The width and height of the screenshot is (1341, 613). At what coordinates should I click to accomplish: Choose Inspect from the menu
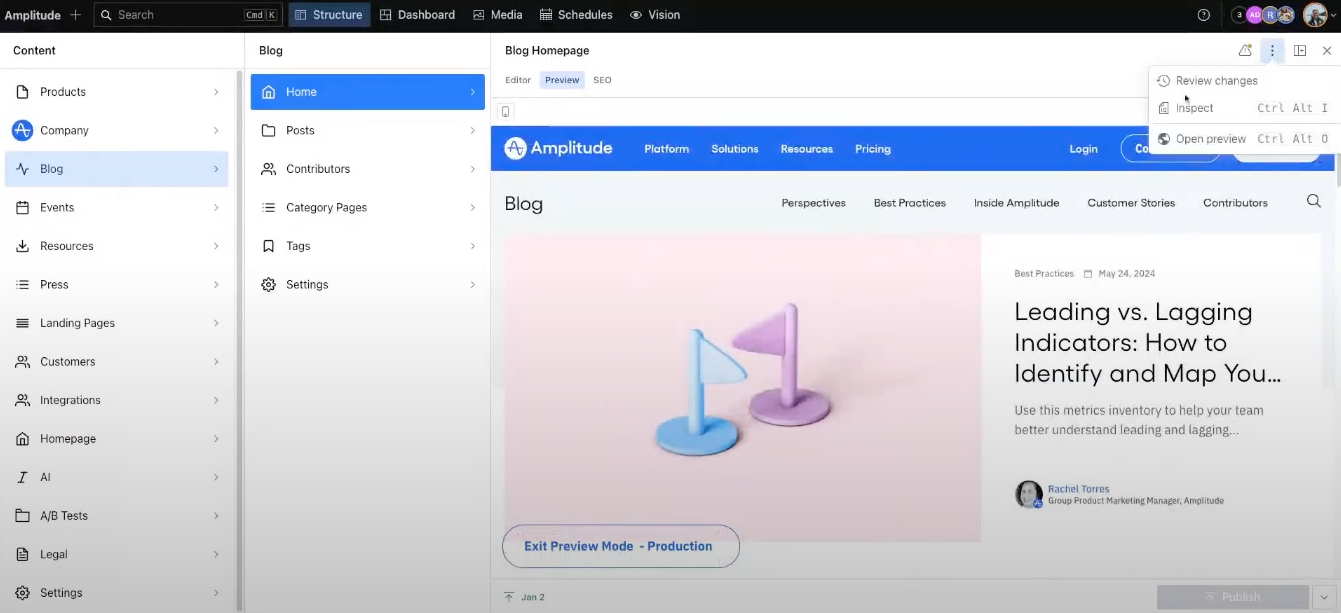pos(1245,108)
